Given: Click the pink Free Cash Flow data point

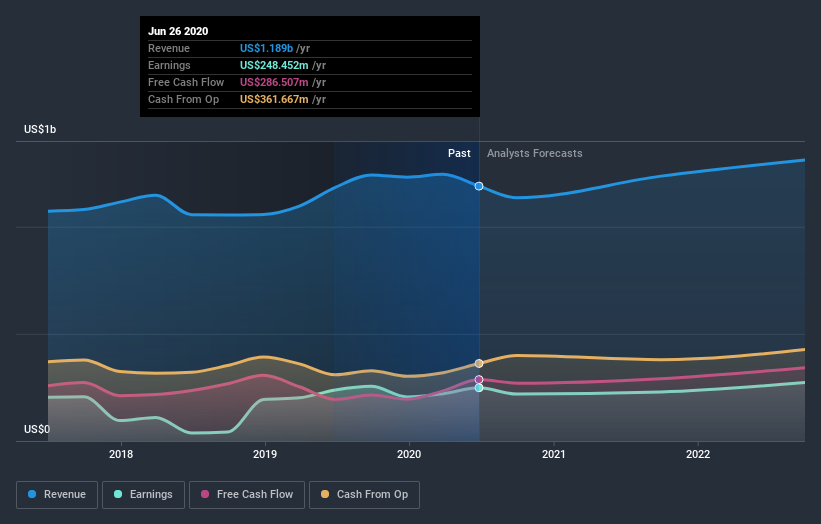Looking at the screenshot, I should coord(479,380).
